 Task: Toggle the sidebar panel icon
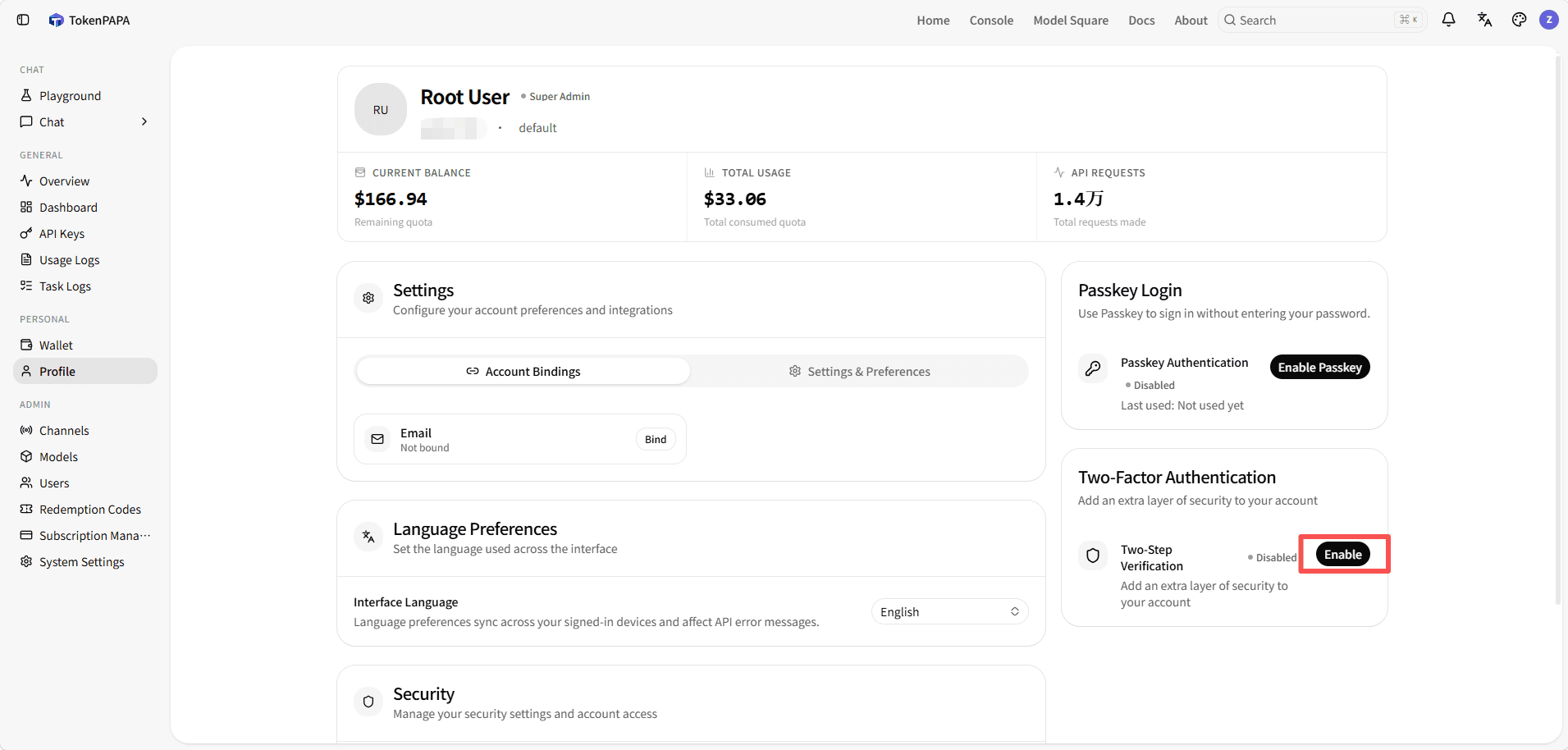[23, 20]
